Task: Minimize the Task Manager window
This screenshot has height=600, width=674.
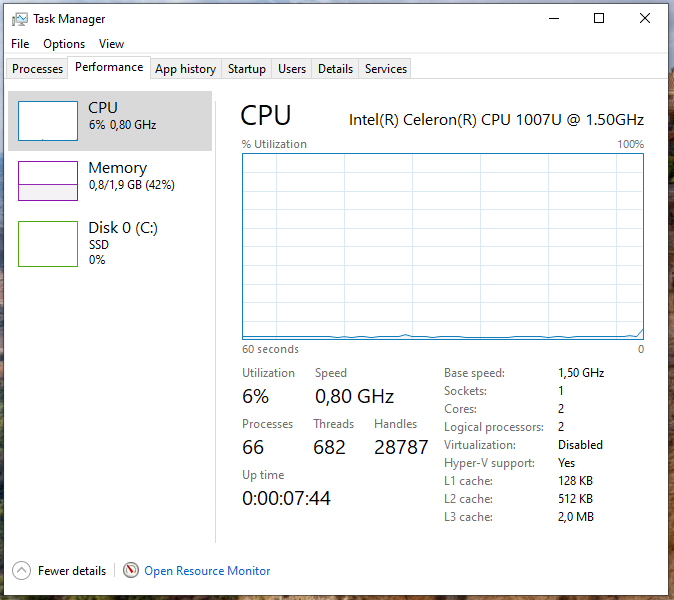Action: pyautogui.click(x=553, y=18)
